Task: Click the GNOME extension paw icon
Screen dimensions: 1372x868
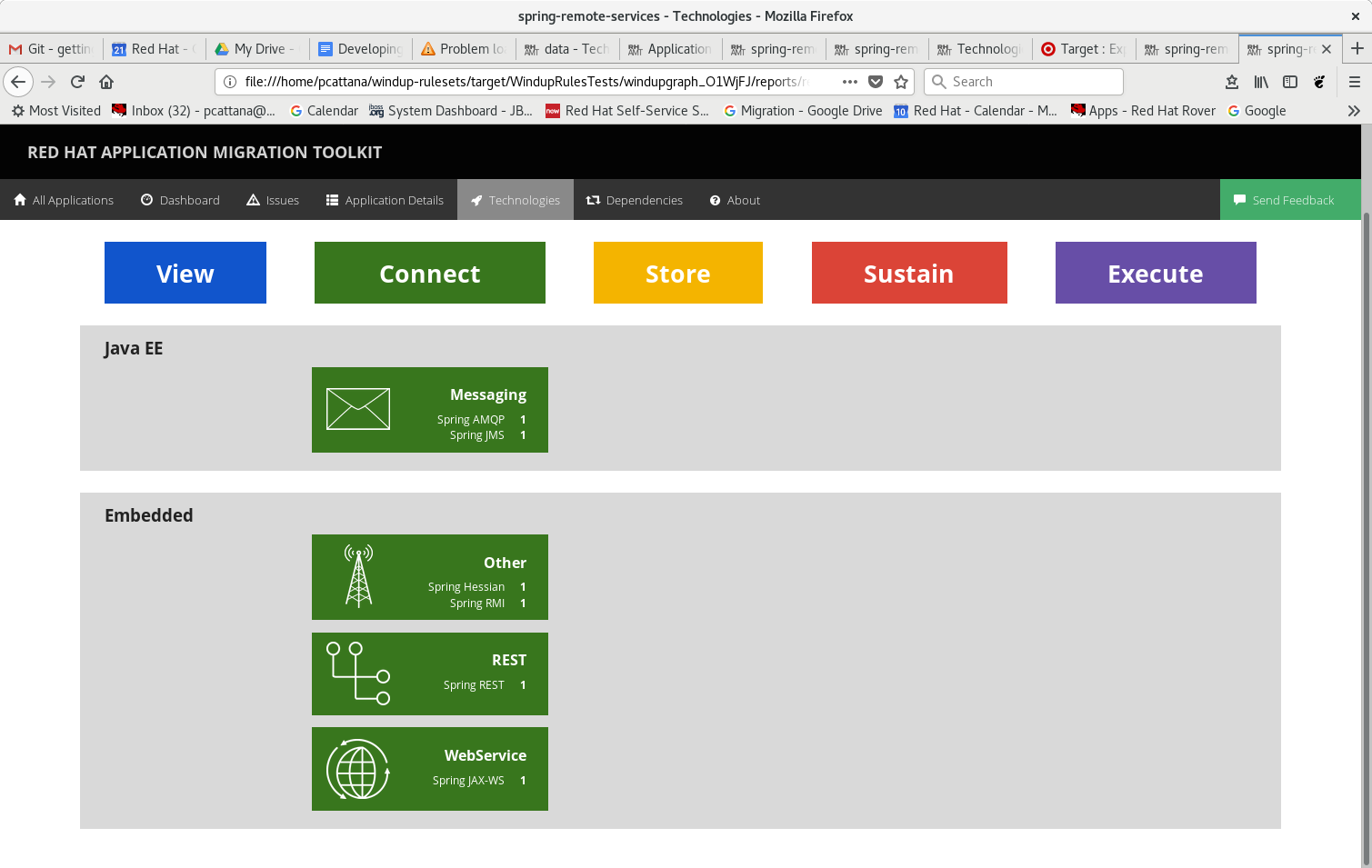Action: (1319, 82)
